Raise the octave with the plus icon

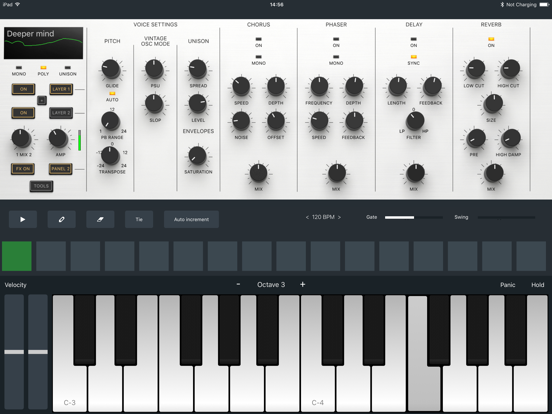[x=302, y=284]
